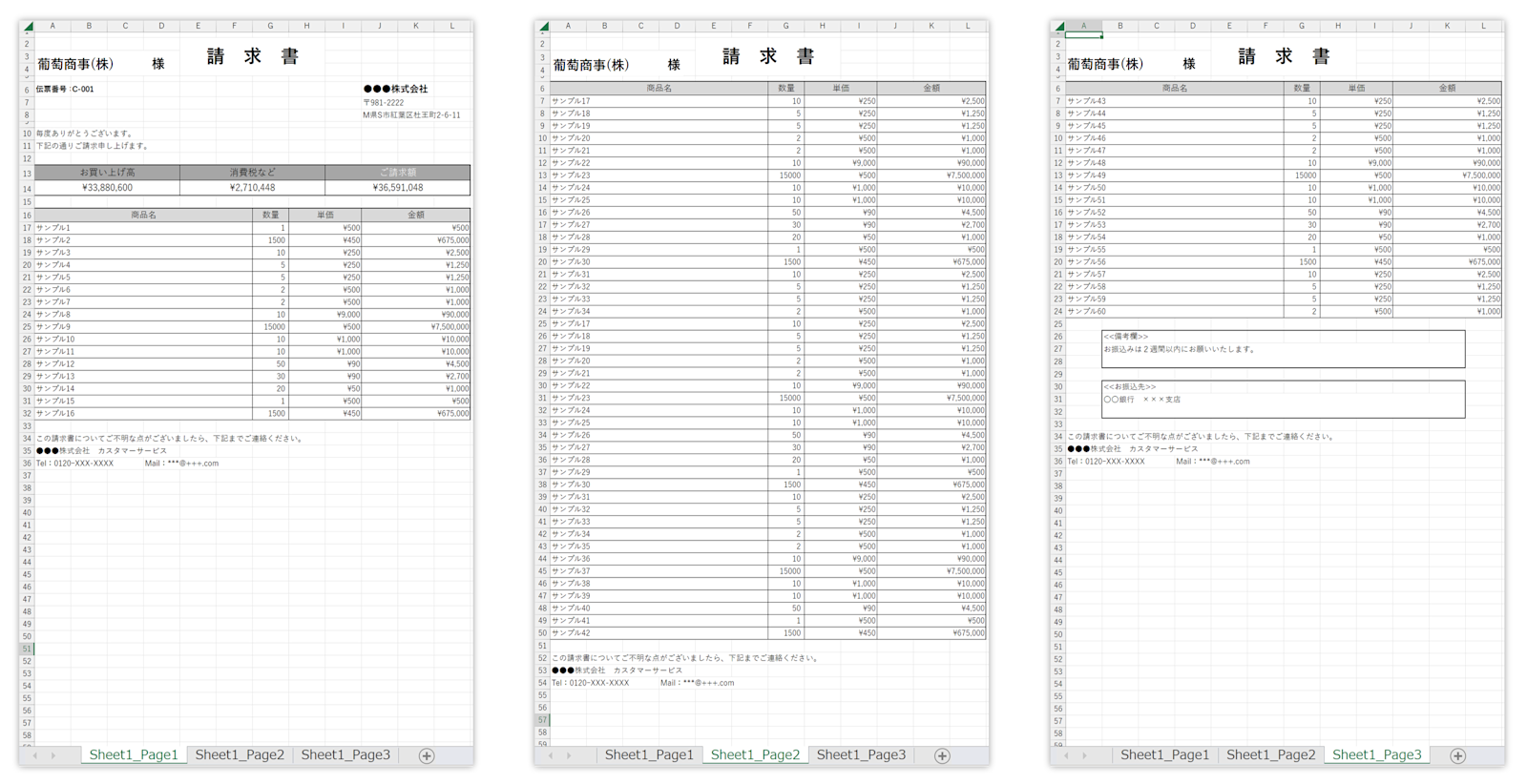This screenshot has width=1527, height=784.
Task: Click the <<お振込先>> bank transfer label
Action: [1130, 386]
